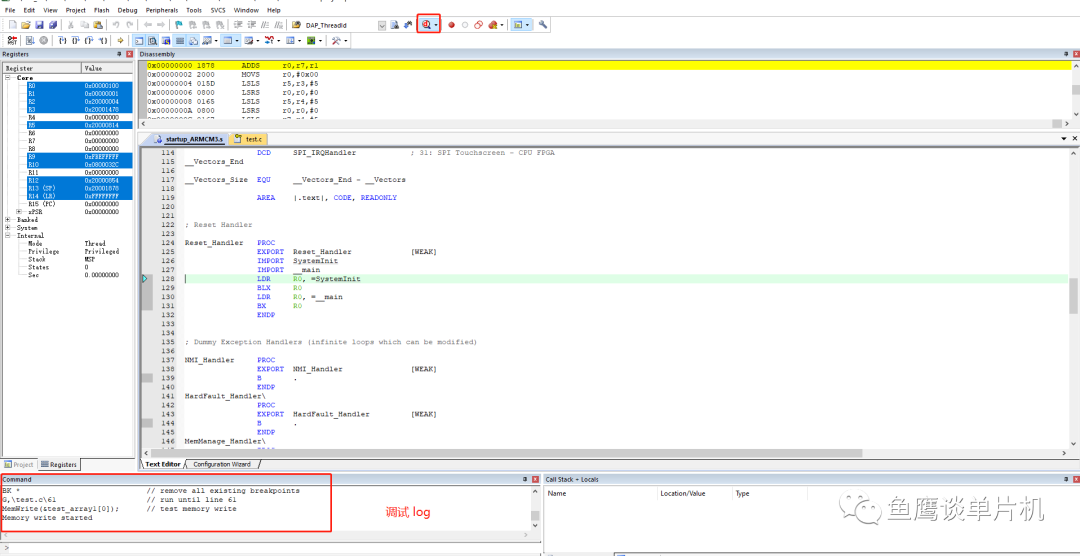Step over using the braces icon

(74, 41)
